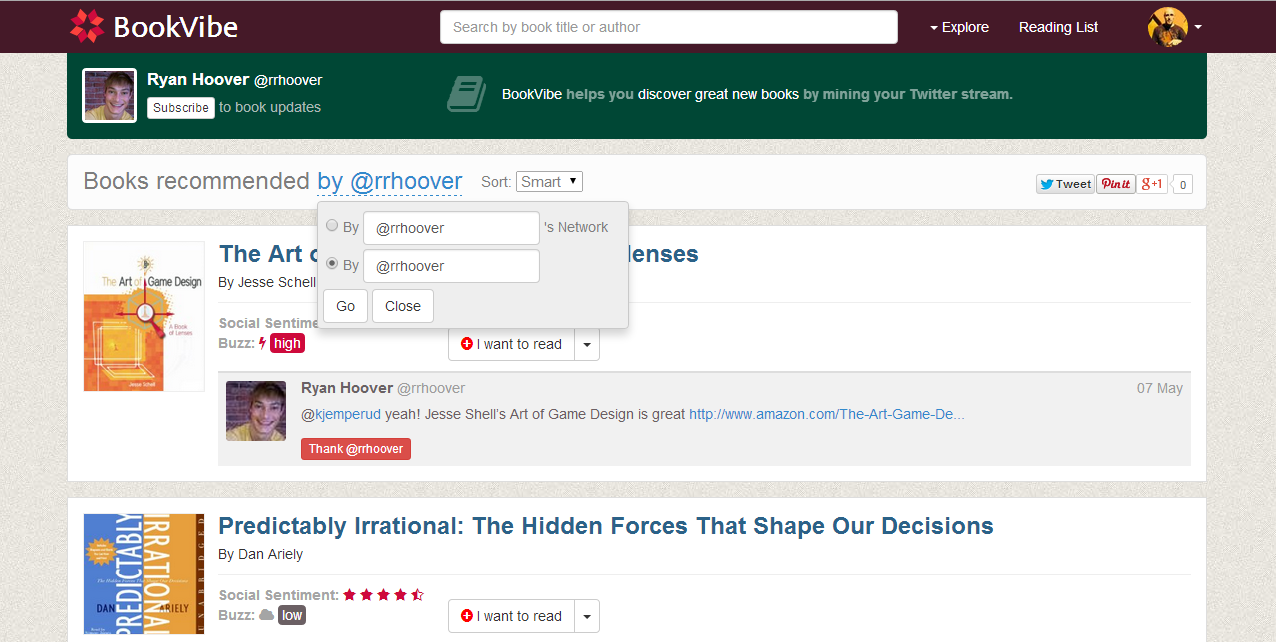Select the second 'By @rrhoover' radio option

[x=332, y=264]
